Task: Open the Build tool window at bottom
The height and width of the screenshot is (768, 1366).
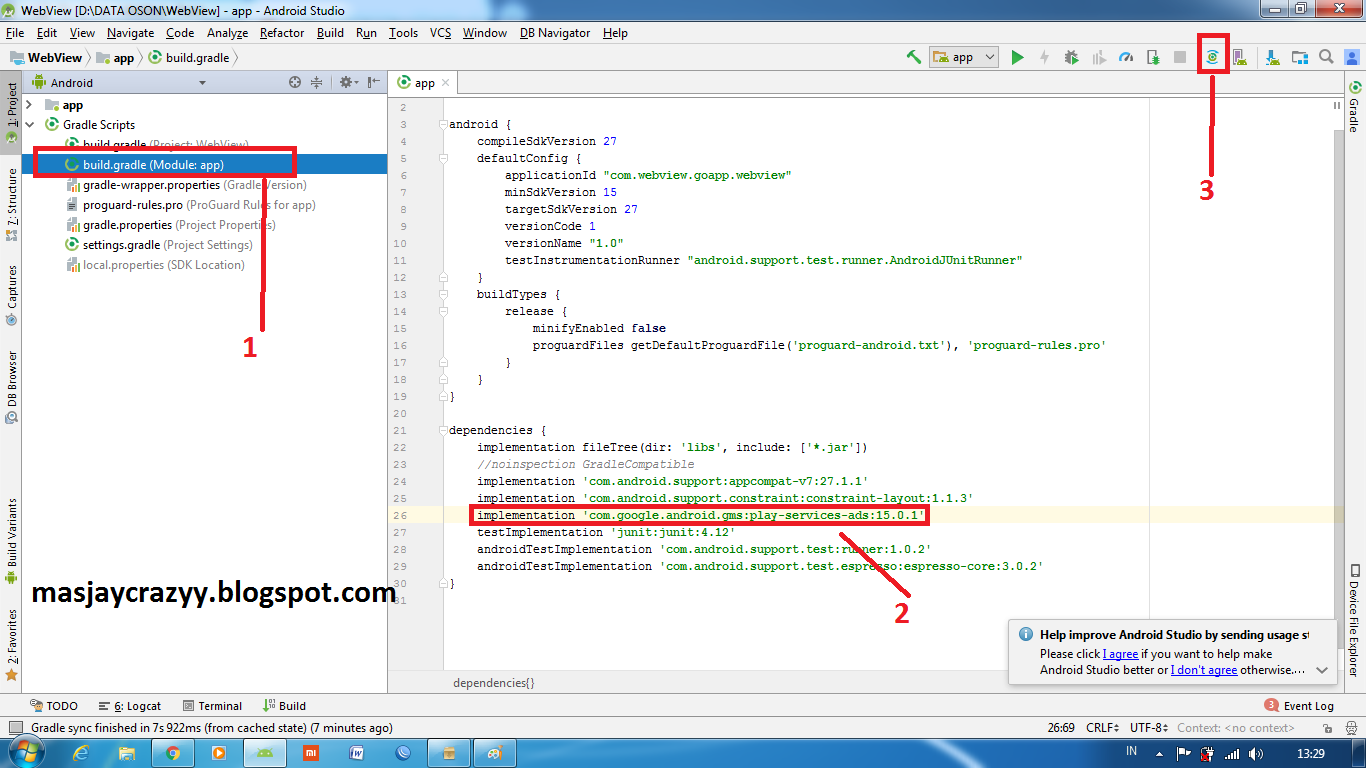Action: pos(285,706)
